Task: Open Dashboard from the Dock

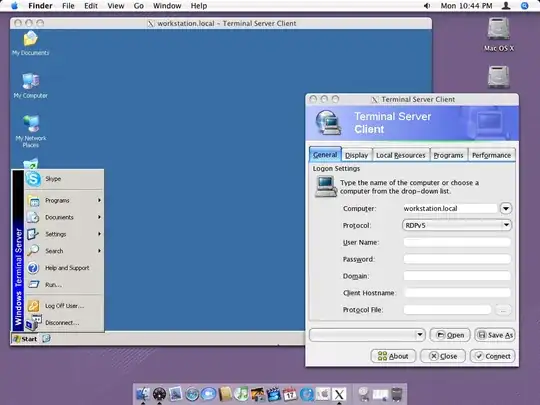Action: (159, 394)
